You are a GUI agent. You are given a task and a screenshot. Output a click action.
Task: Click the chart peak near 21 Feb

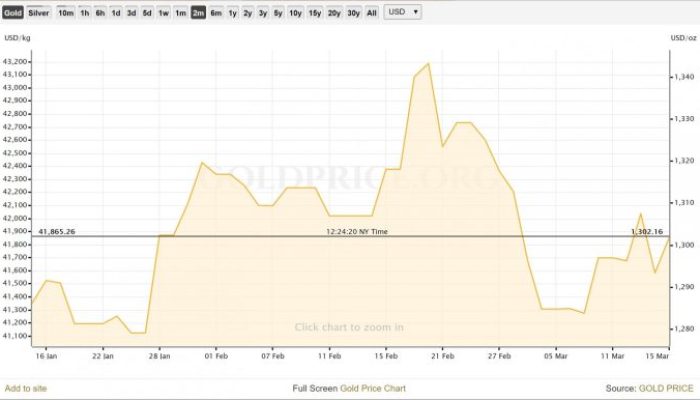[428, 63]
